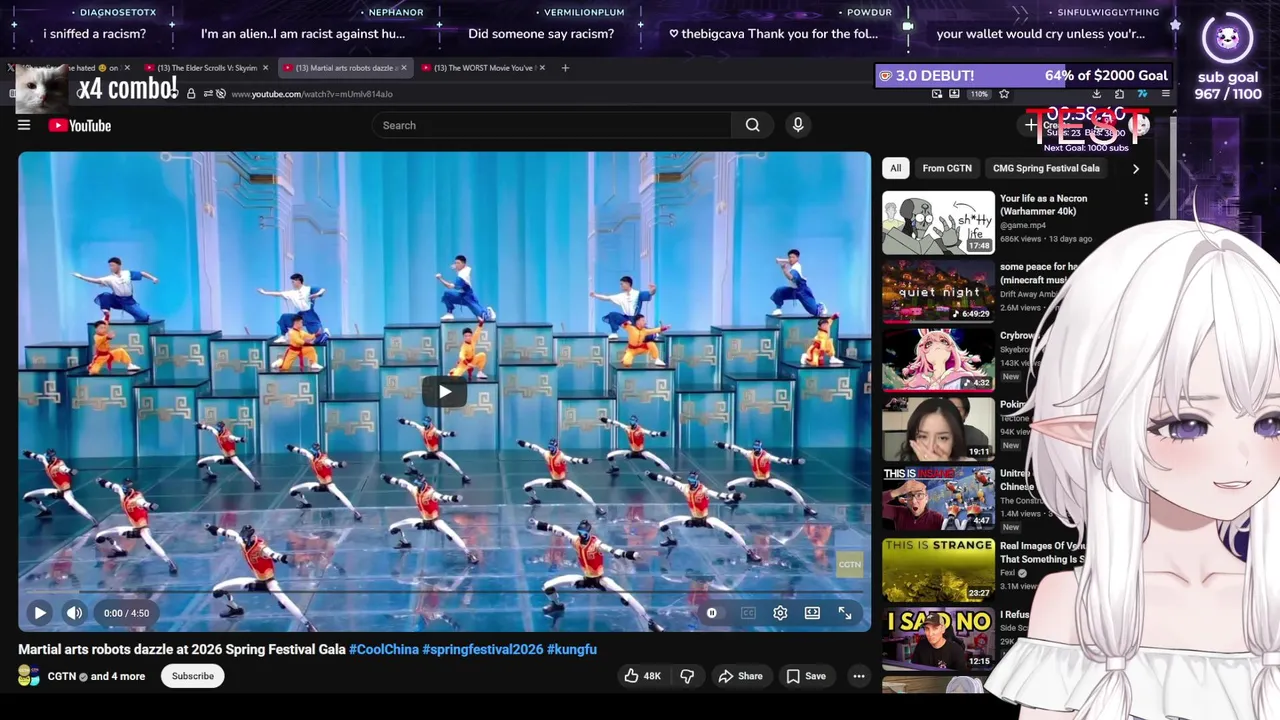The image size is (1280, 720).
Task: Close 'The WORST Movie You've' tab
Action: pyautogui.click(x=543, y=68)
